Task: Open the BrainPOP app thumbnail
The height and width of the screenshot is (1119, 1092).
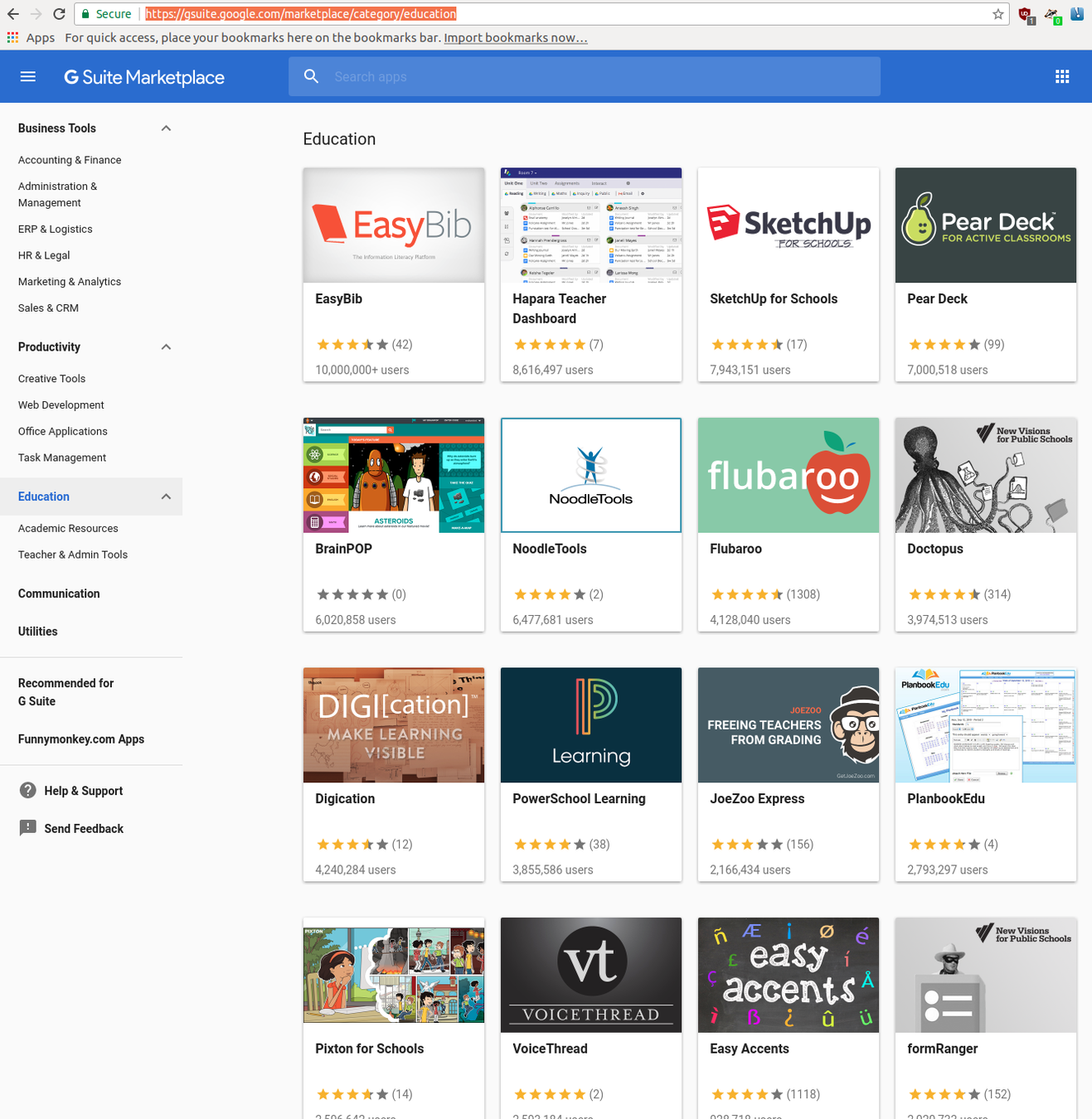Action: tap(394, 475)
